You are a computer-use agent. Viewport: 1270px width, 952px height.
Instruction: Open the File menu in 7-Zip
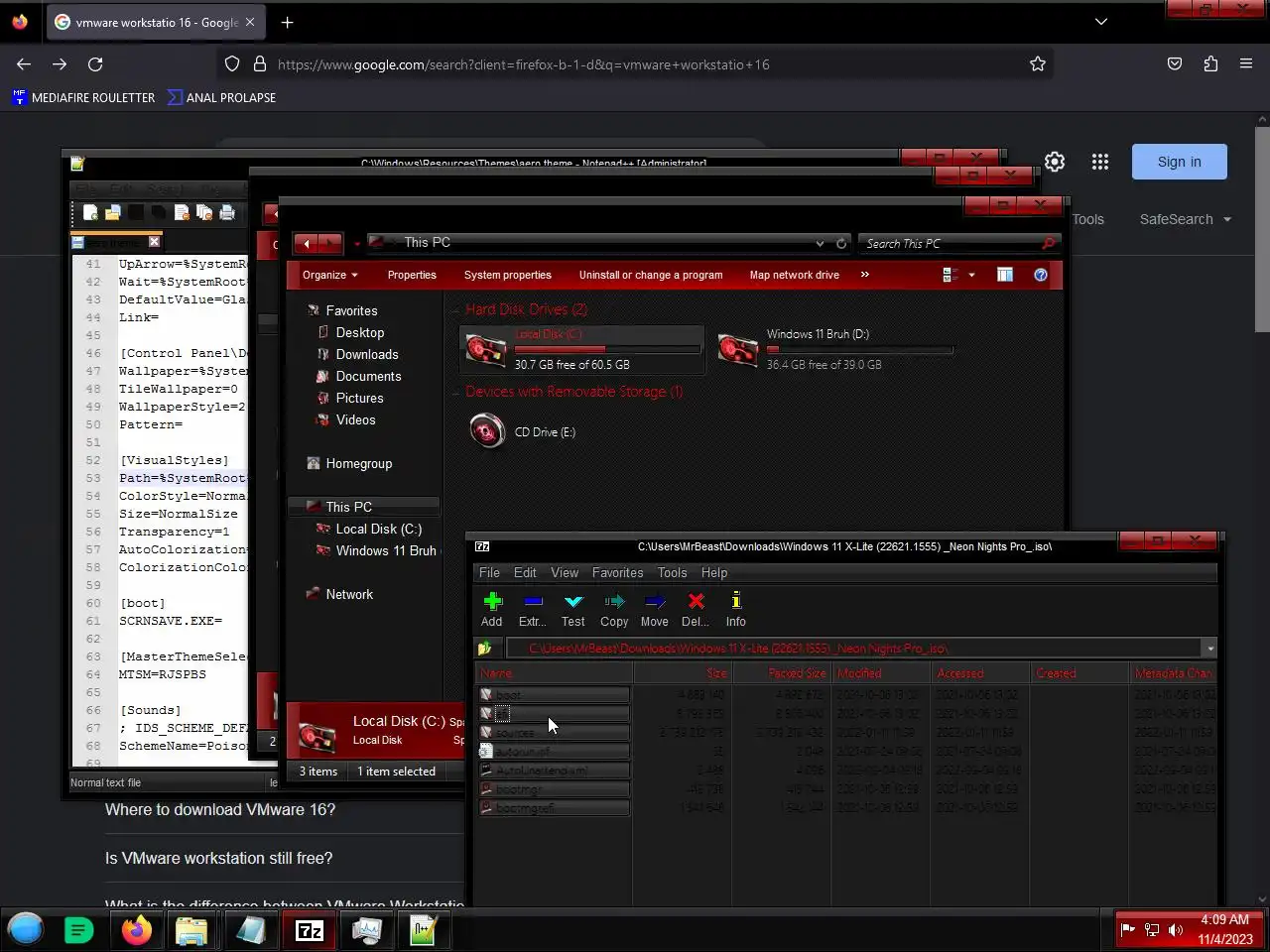[489, 572]
